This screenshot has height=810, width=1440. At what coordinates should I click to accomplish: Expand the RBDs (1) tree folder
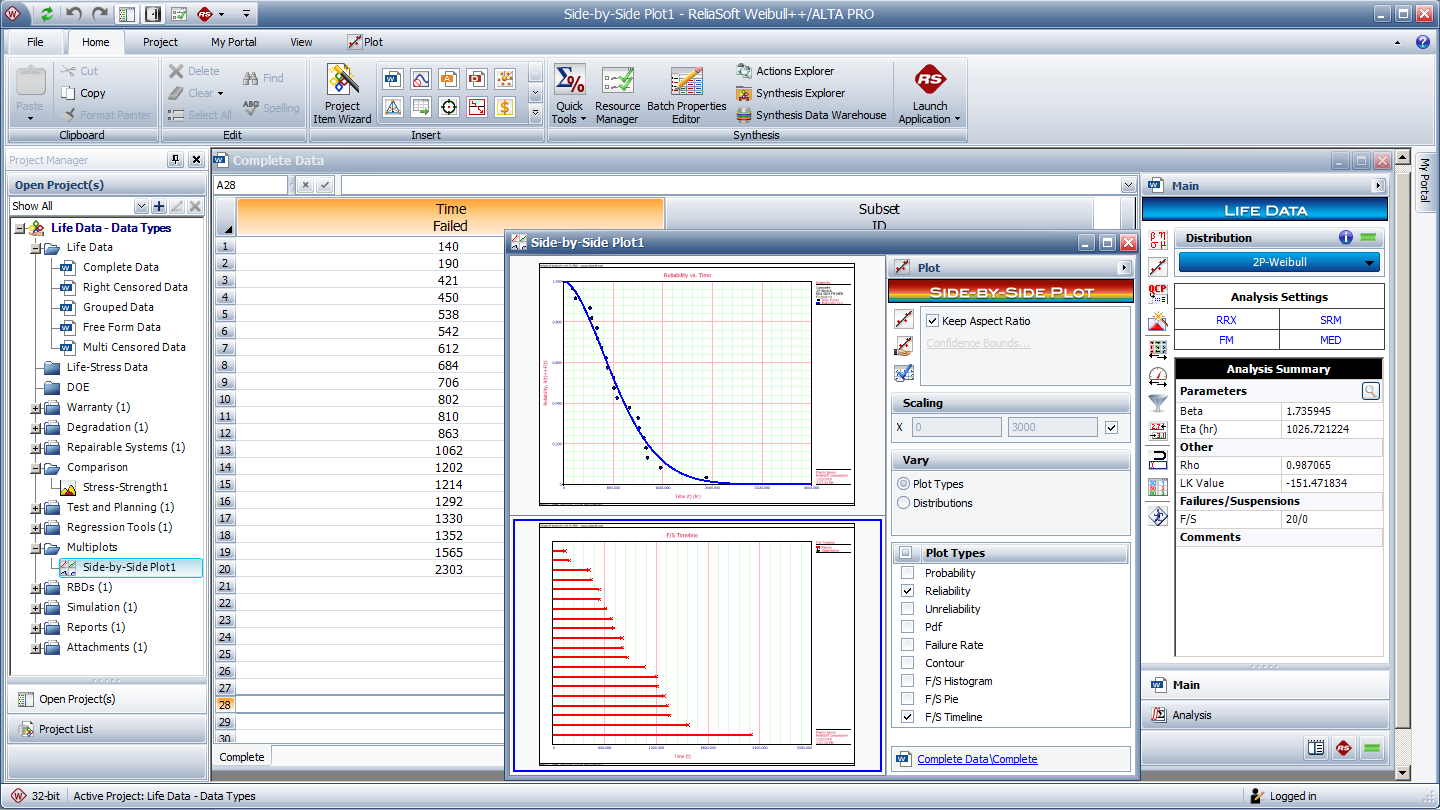click(x=37, y=588)
